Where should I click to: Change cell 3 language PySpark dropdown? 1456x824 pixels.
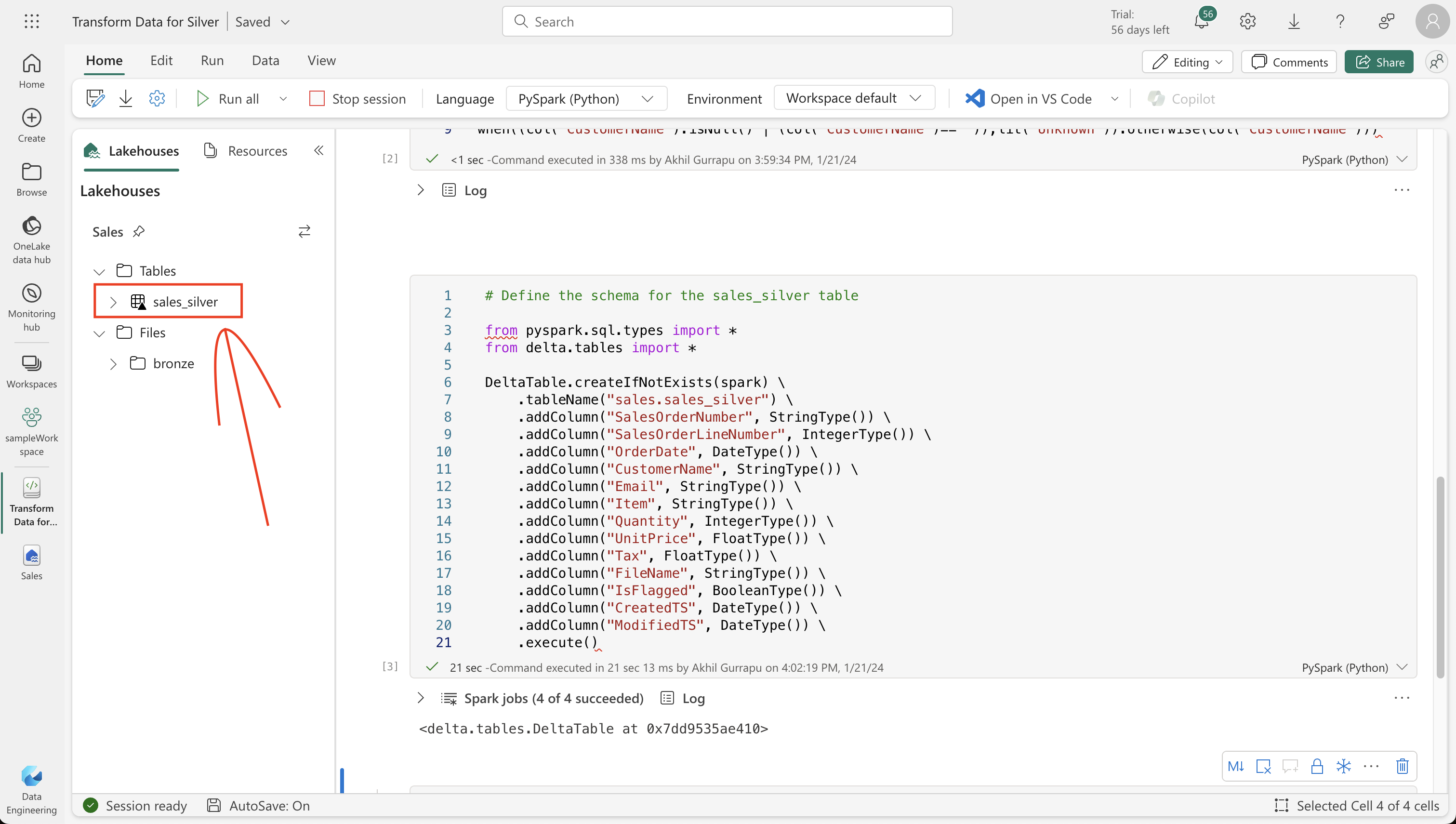coord(1354,668)
